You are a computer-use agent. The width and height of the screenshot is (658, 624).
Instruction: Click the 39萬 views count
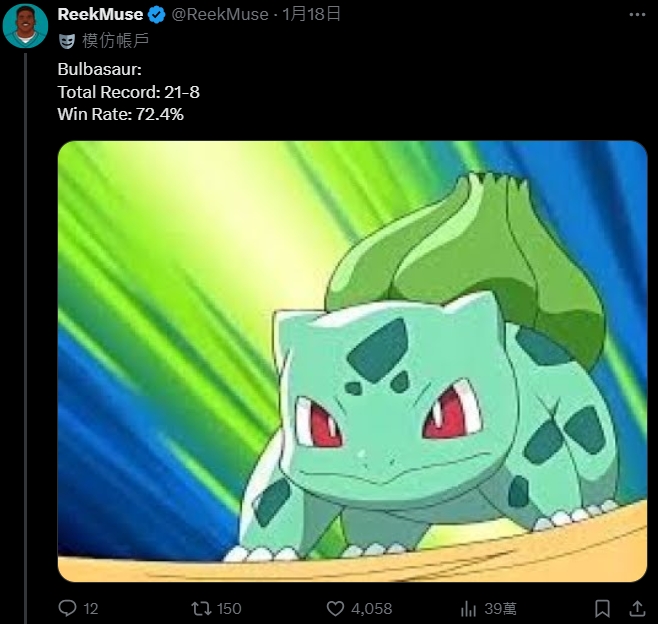[x=500, y=608]
